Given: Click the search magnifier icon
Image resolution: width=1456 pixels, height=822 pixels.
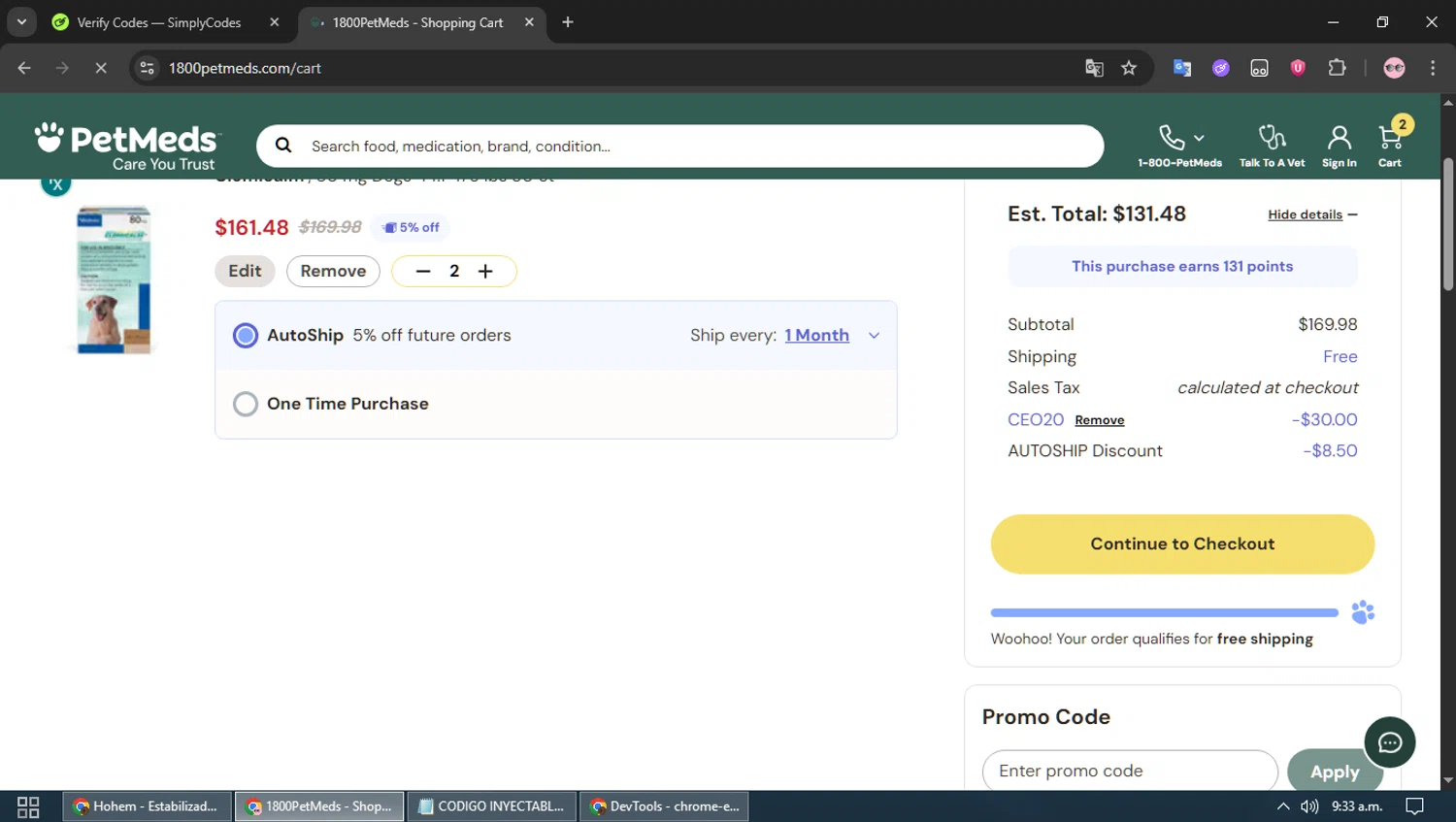Looking at the screenshot, I should [283, 146].
